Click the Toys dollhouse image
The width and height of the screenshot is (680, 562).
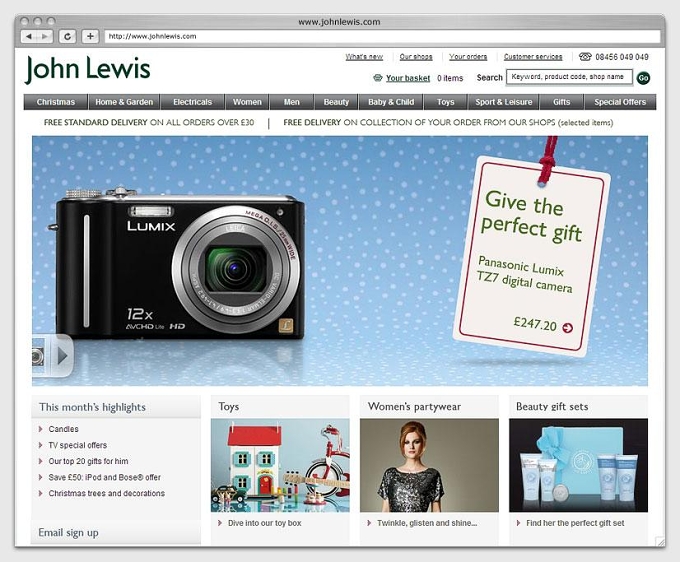tap(280, 465)
